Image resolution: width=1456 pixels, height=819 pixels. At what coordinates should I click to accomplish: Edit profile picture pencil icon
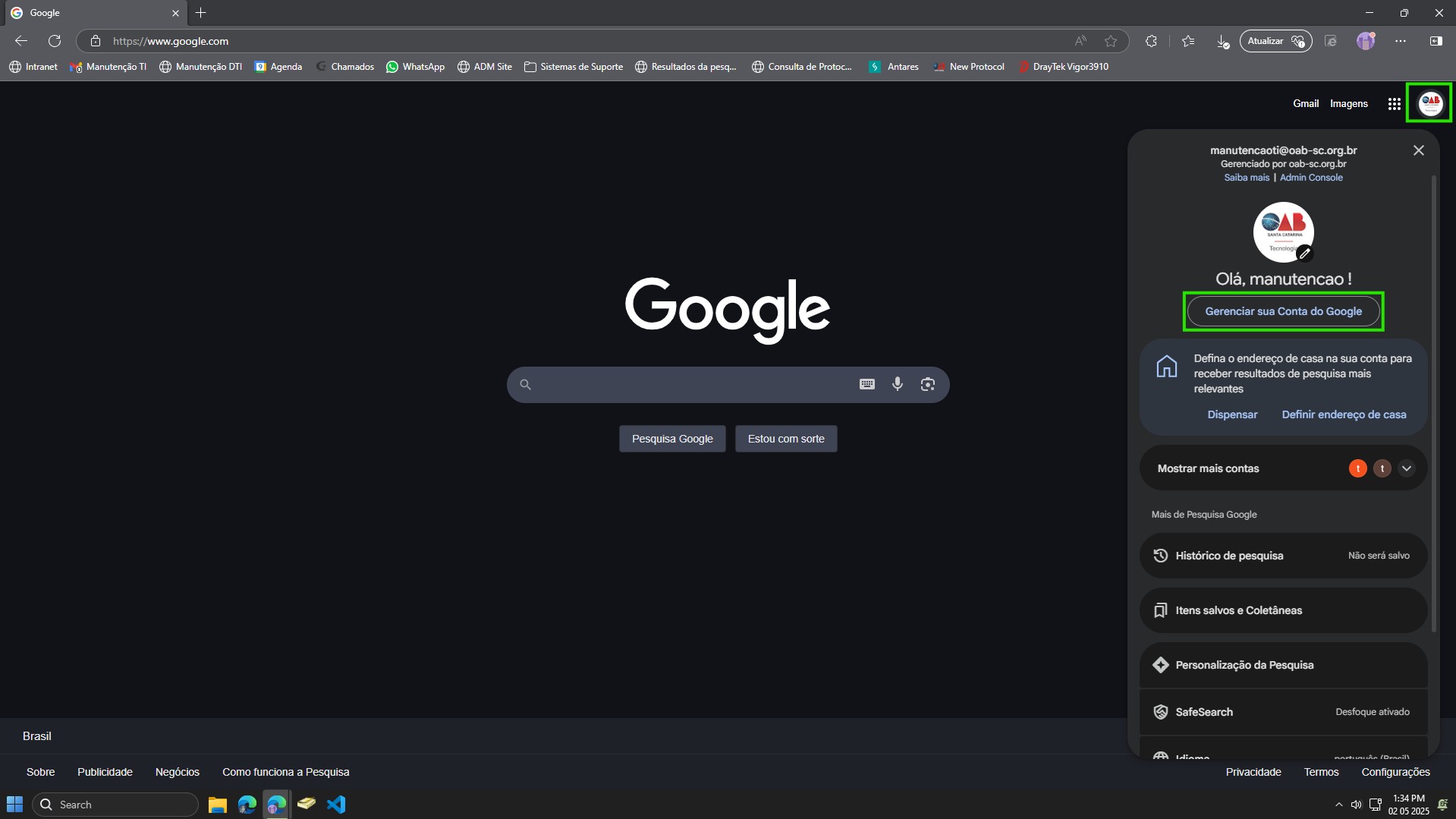click(1304, 254)
